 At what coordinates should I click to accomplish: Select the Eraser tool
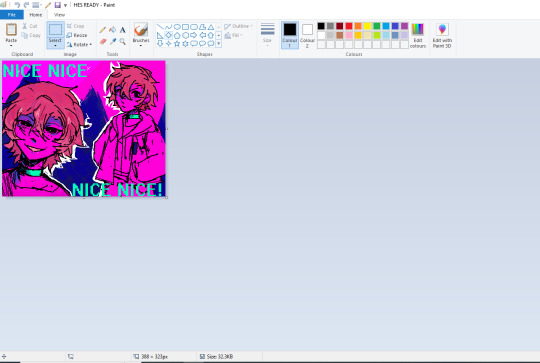coord(103,41)
